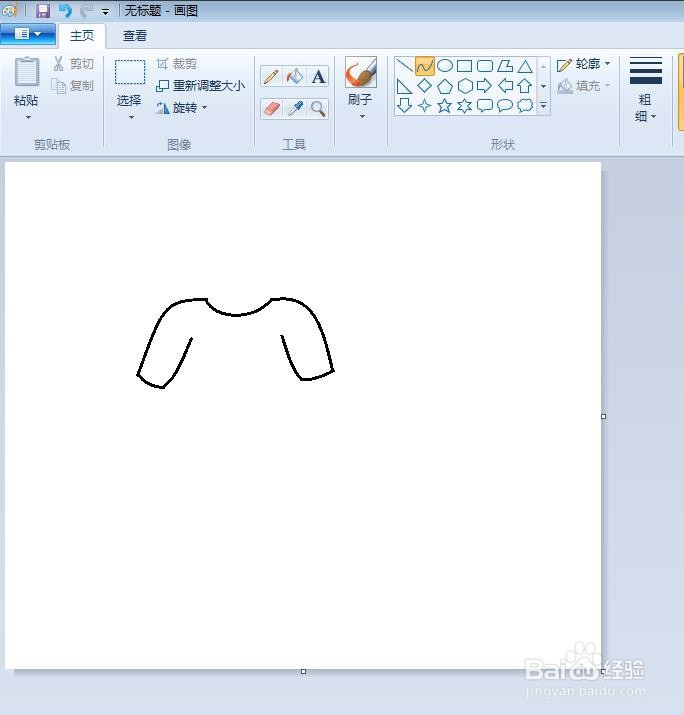Click the 剪切 button
The width and height of the screenshot is (684, 715).
click(x=73, y=63)
